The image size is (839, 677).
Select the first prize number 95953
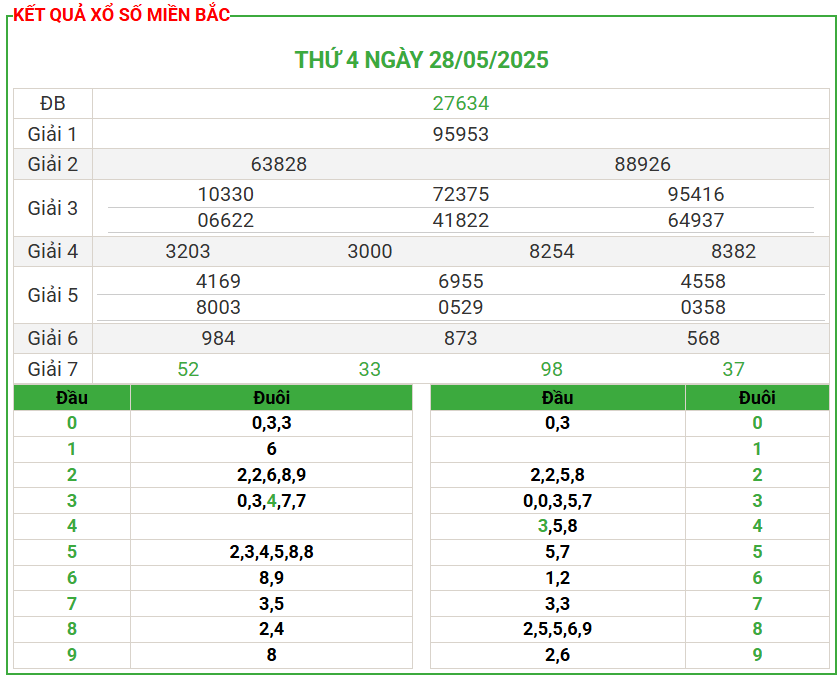click(x=461, y=134)
